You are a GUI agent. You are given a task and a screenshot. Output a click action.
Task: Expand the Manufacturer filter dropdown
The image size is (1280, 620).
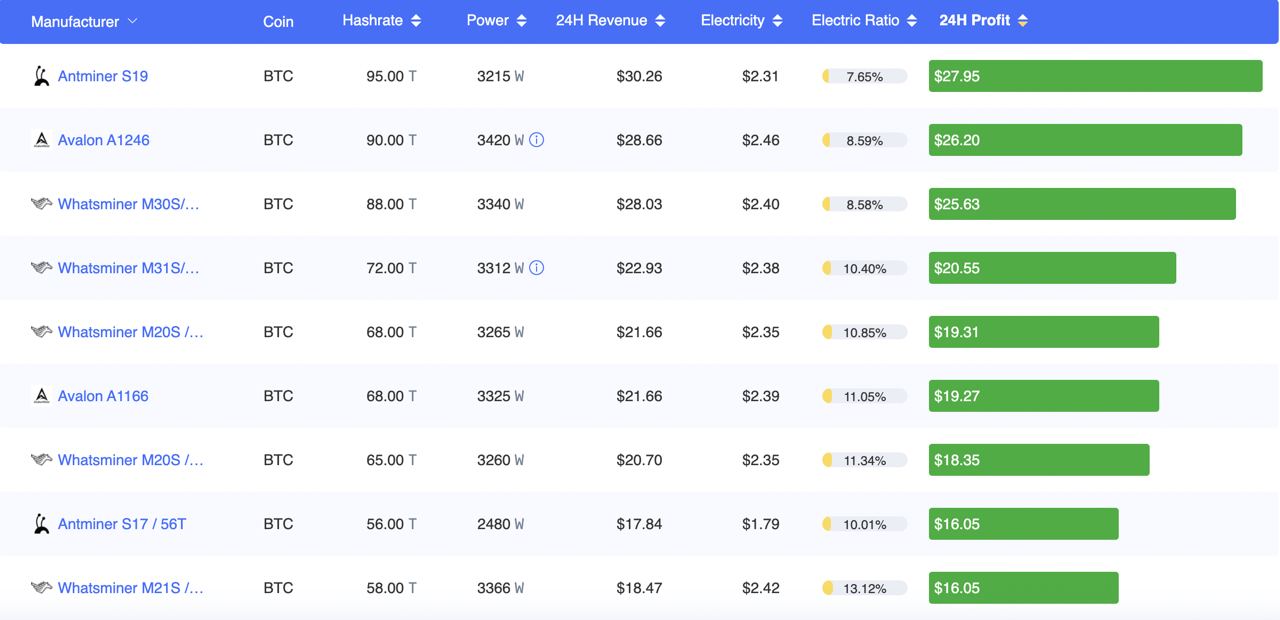133,21
